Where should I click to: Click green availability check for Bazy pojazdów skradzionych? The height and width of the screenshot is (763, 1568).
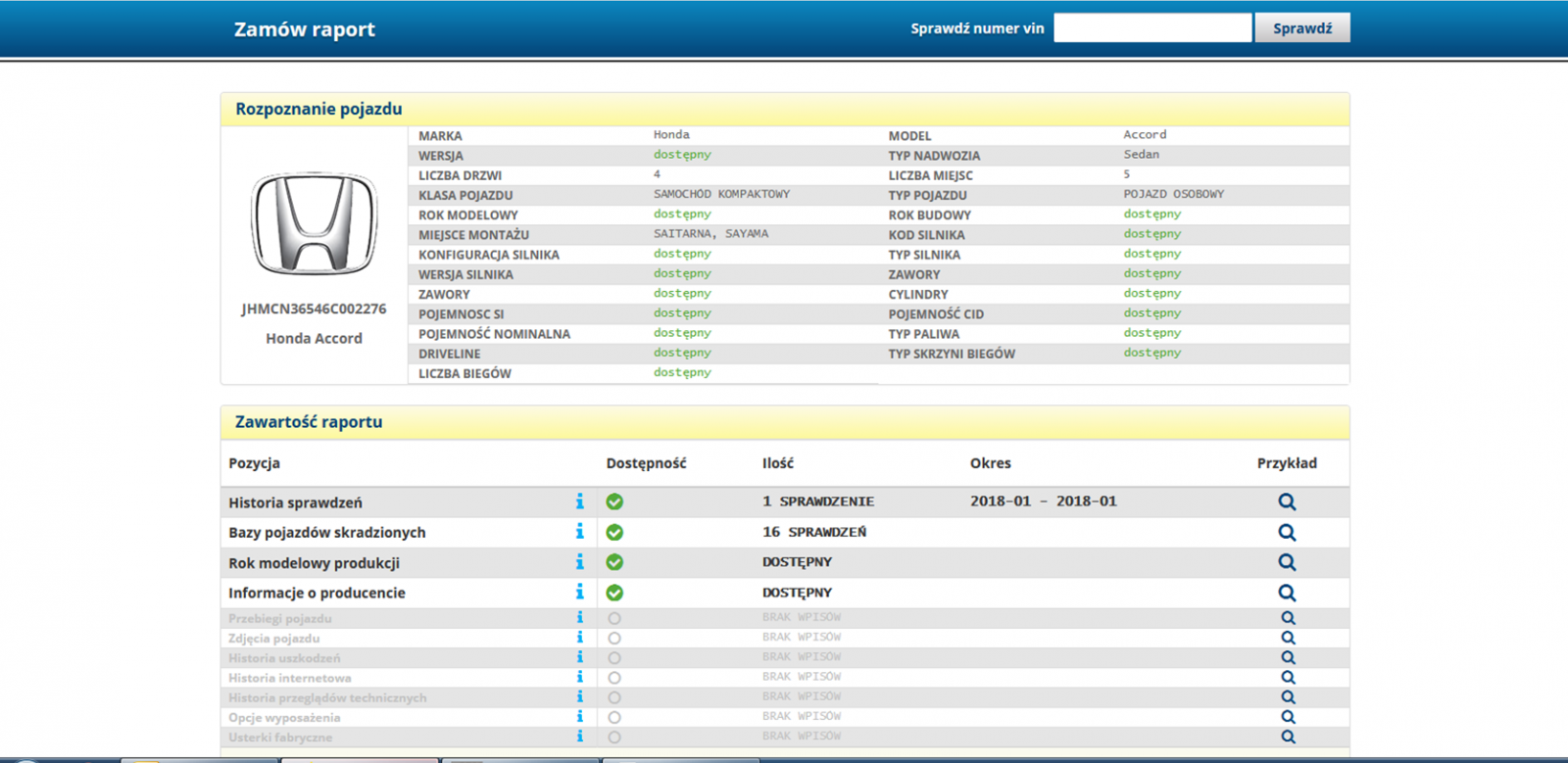[x=614, y=532]
